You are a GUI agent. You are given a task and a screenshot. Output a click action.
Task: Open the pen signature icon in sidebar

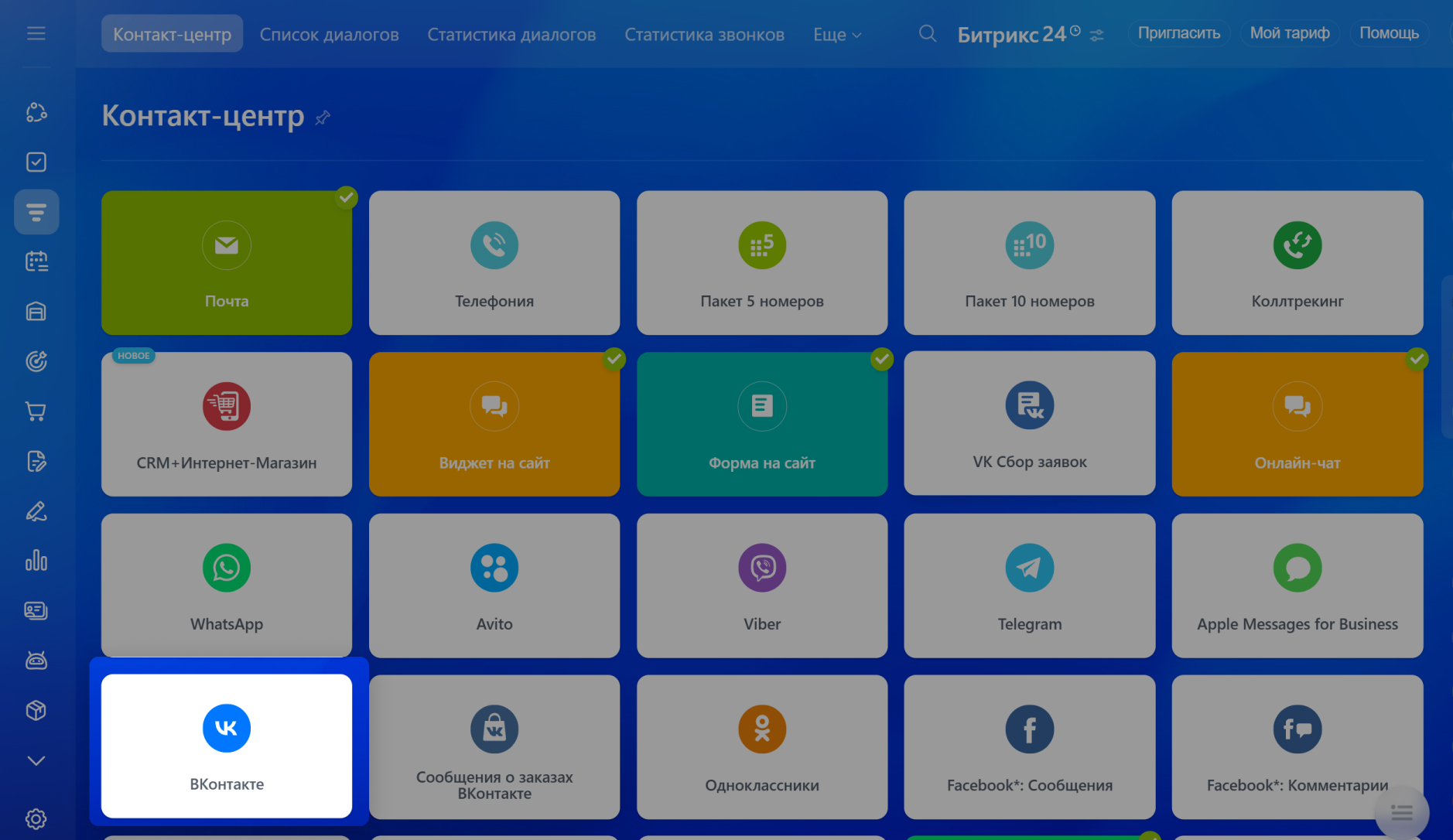[x=36, y=511]
